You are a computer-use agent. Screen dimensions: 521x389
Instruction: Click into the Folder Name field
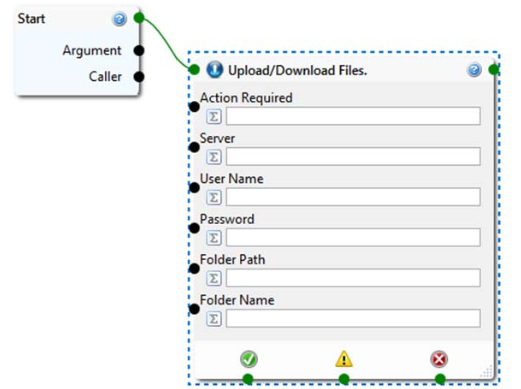tap(353, 318)
